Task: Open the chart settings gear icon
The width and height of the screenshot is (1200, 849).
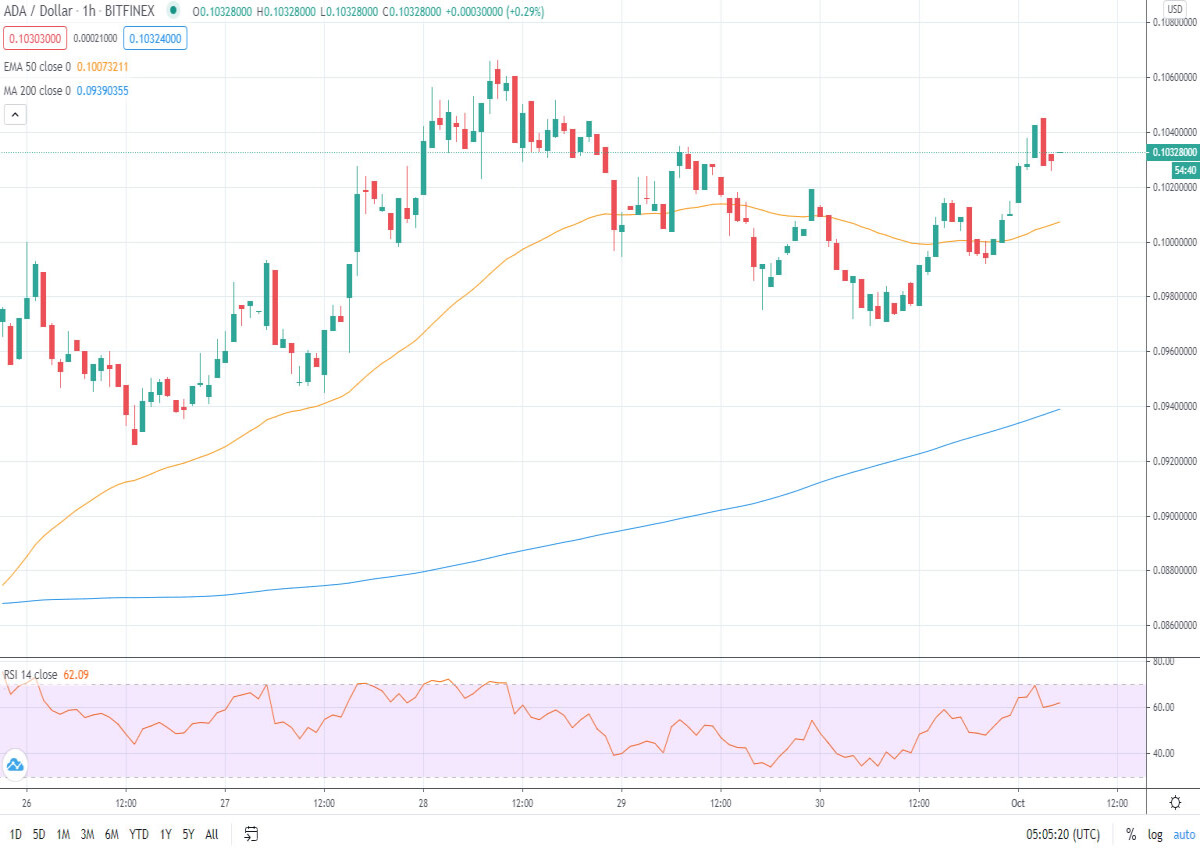Action: (x=1174, y=802)
